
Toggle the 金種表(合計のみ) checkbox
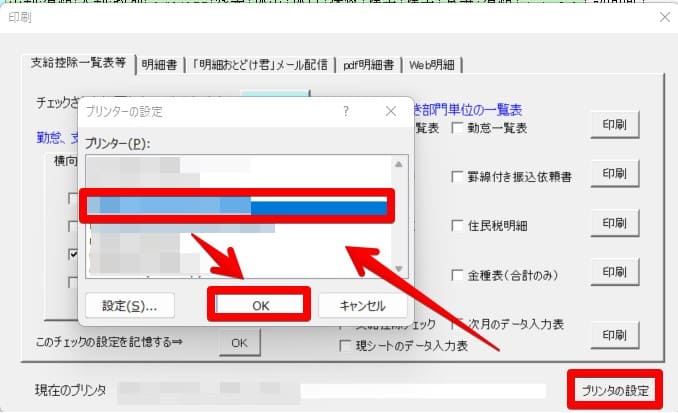(x=457, y=273)
